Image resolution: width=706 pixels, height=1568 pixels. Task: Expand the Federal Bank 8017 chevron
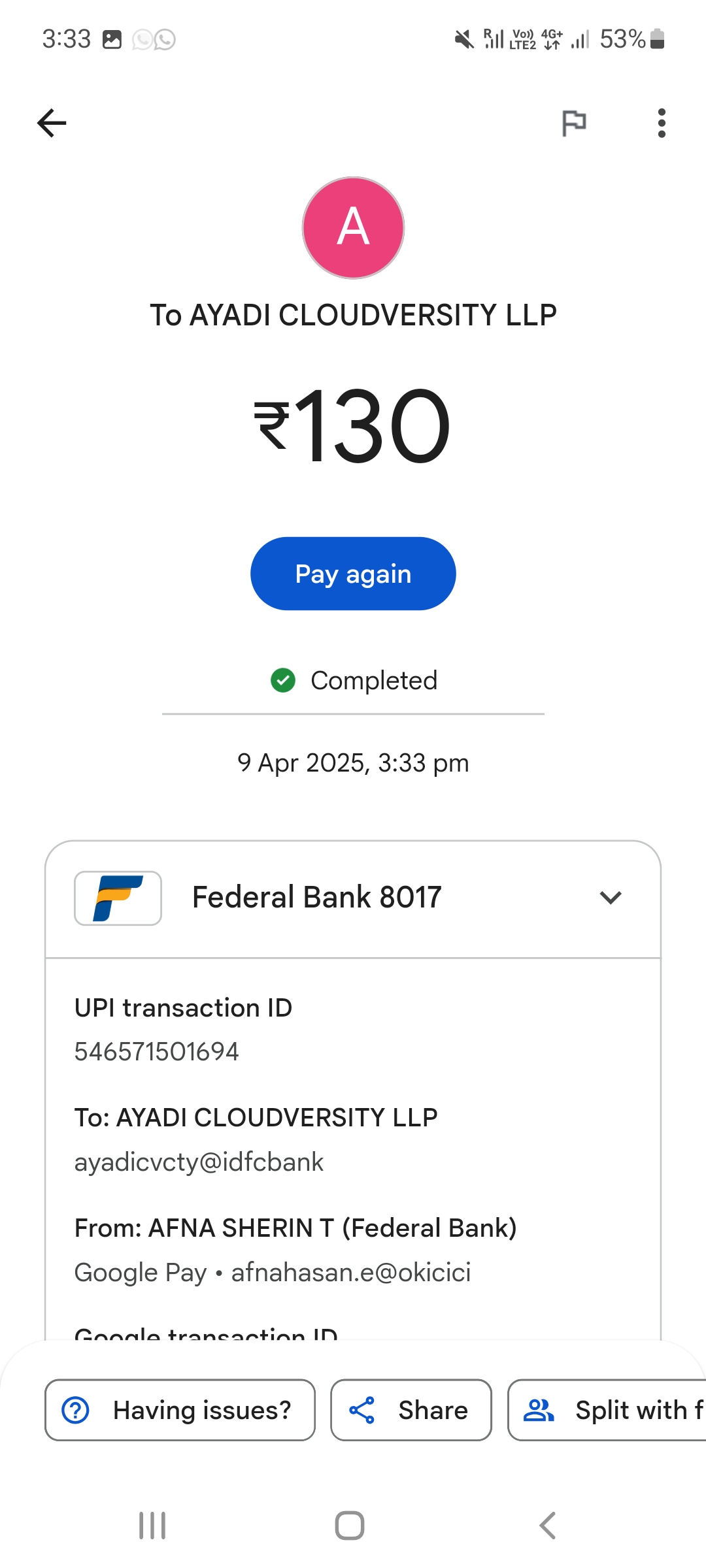click(x=610, y=898)
